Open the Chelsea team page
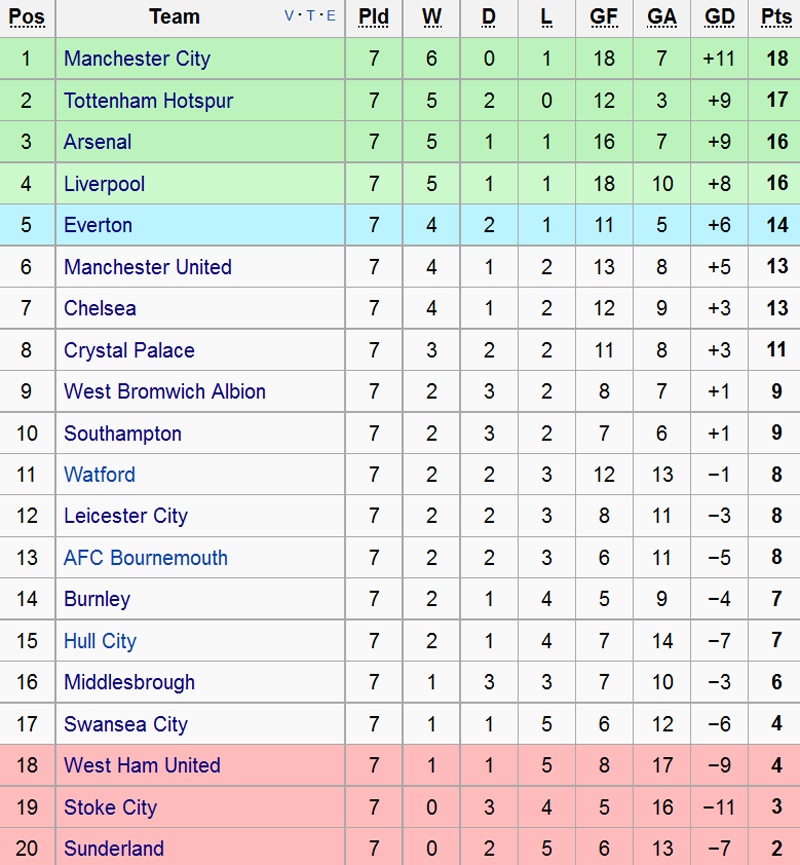This screenshot has height=865, width=800. coord(100,308)
